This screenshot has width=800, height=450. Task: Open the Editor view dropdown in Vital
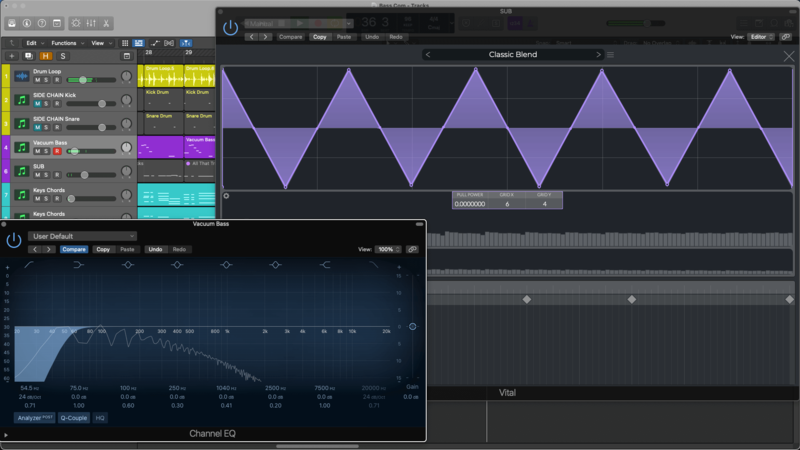coord(760,36)
